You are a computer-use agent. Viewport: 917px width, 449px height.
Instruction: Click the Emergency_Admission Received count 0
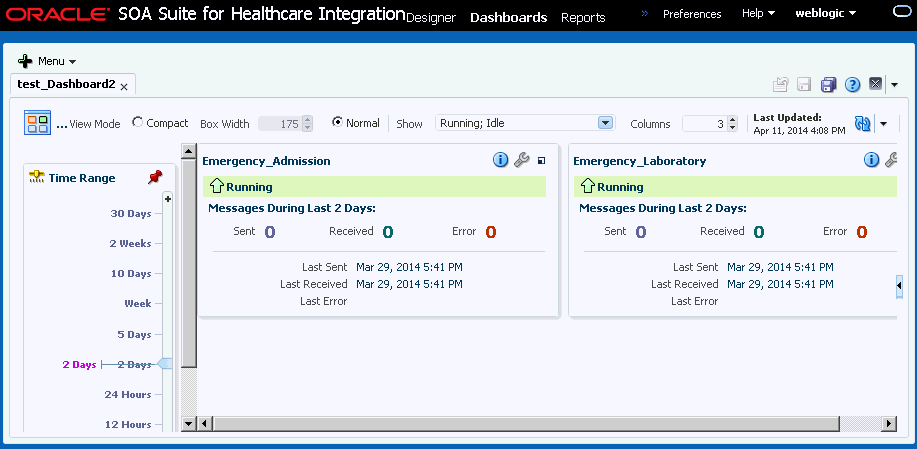click(388, 232)
